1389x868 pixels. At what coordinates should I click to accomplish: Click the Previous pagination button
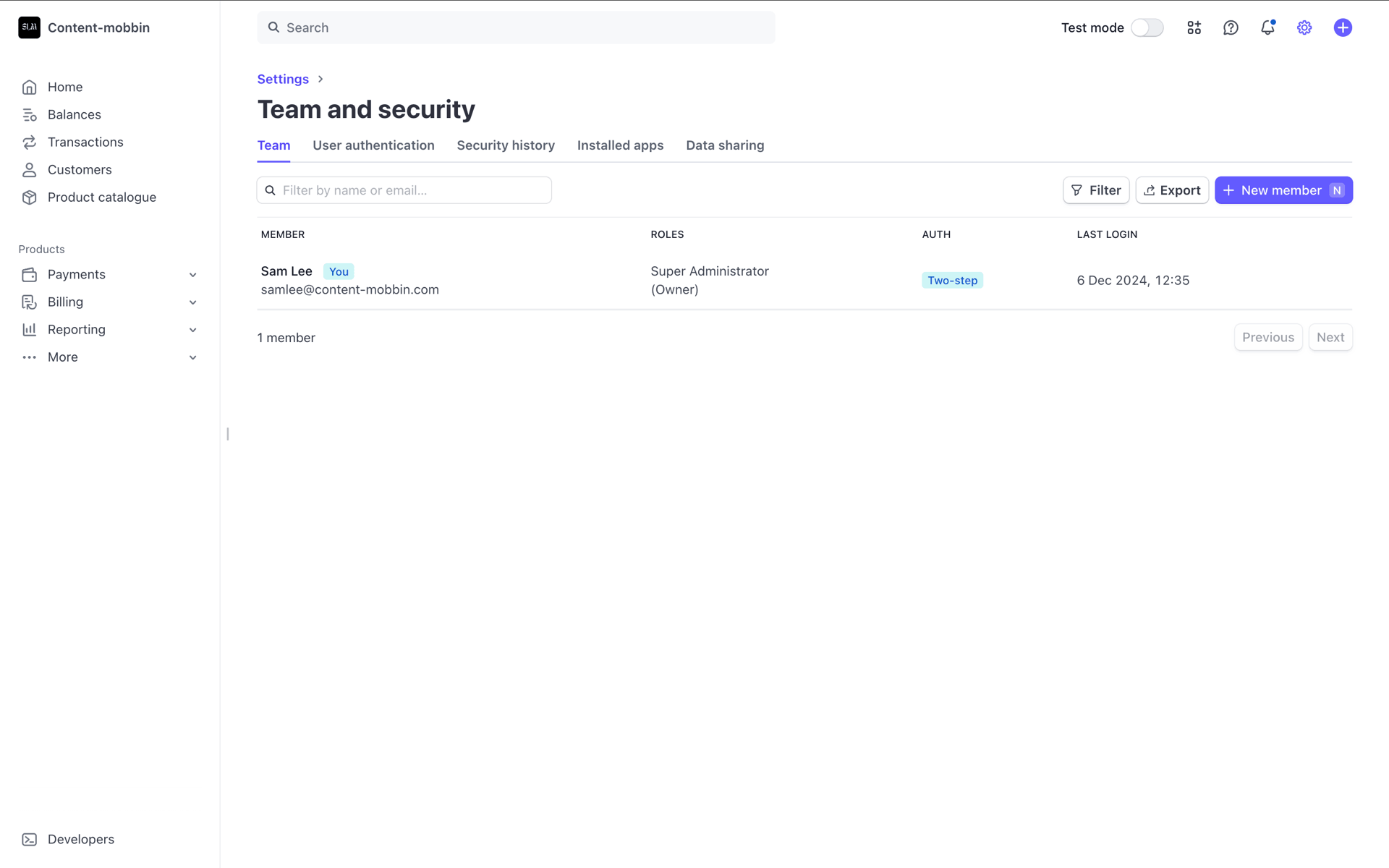pyautogui.click(x=1268, y=337)
